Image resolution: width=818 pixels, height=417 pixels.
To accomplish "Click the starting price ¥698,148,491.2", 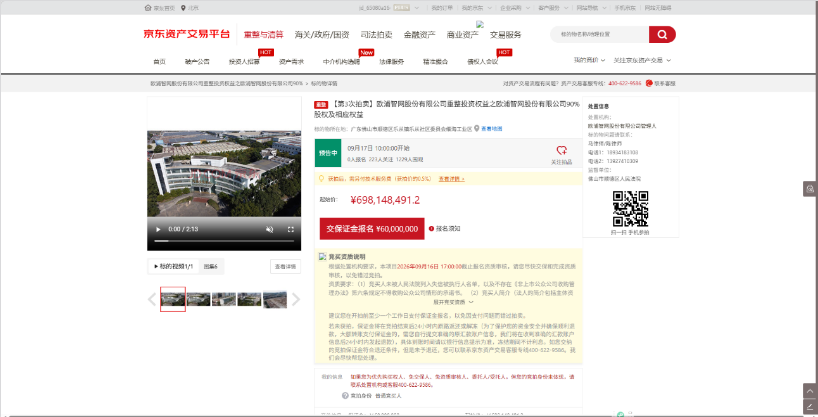I will (385, 200).
